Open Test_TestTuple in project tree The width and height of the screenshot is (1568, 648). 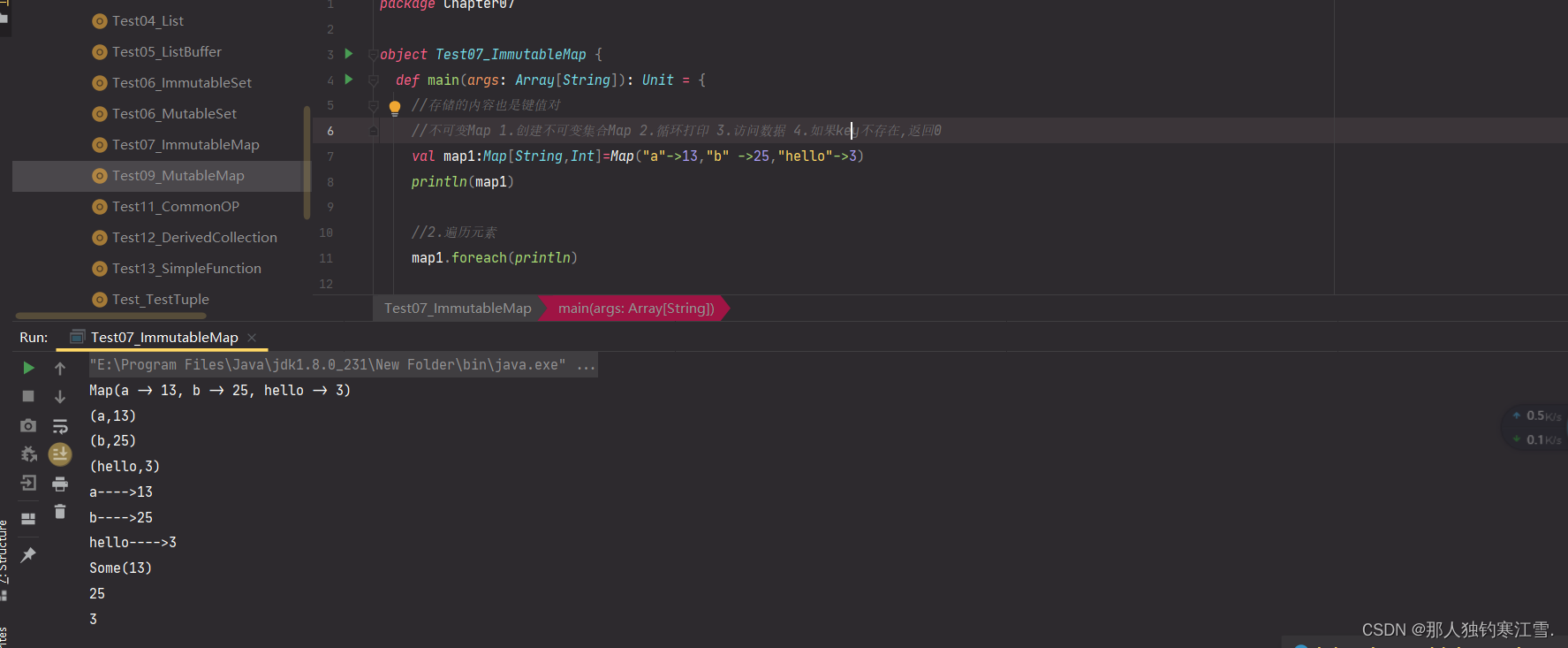161,299
